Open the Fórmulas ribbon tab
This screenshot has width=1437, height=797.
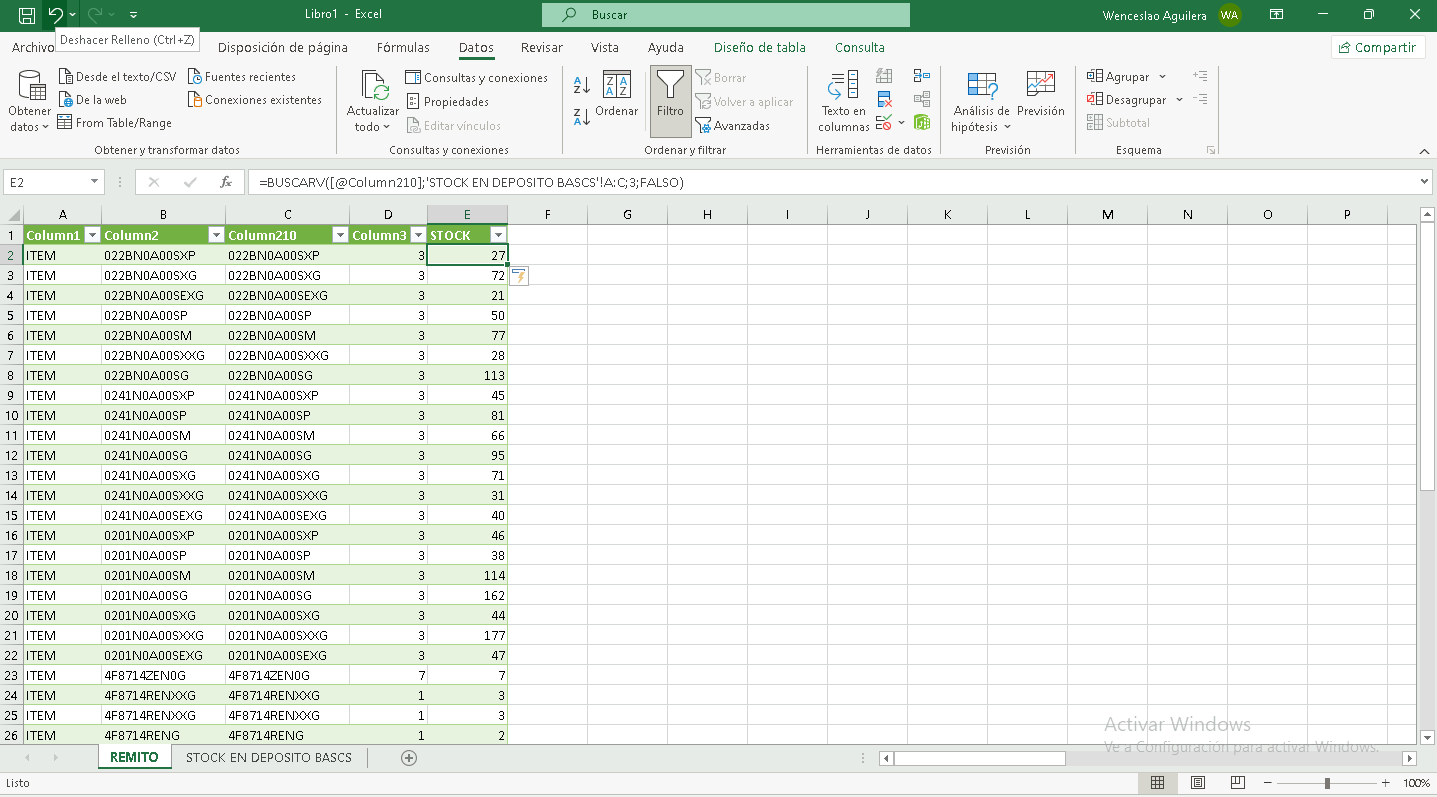click(403, 47)
